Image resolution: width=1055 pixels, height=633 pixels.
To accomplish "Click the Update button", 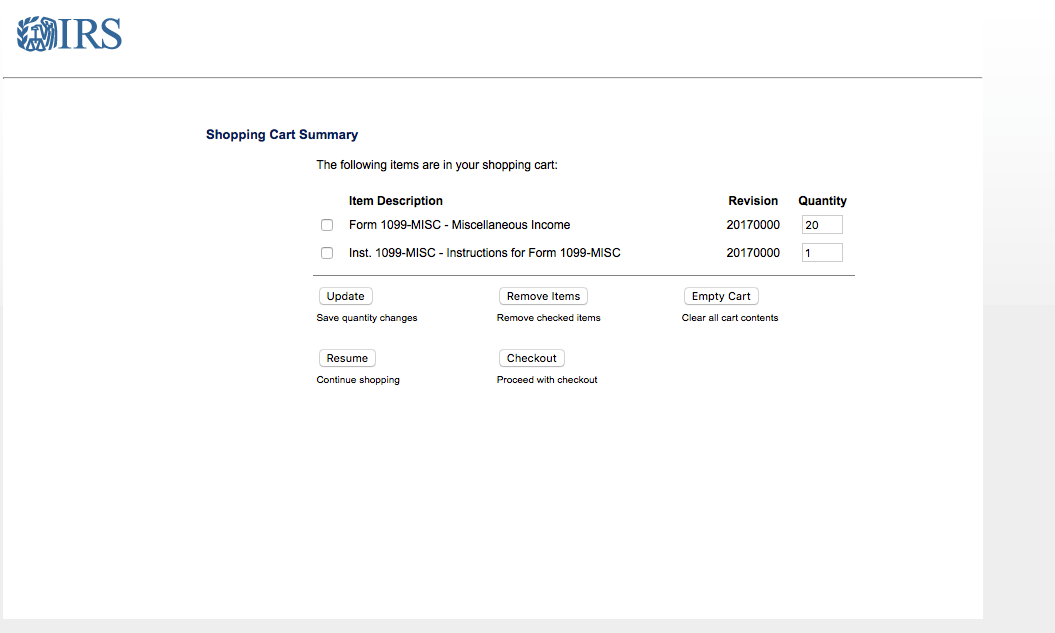I will pyautogui.click(x=346, y=296).
